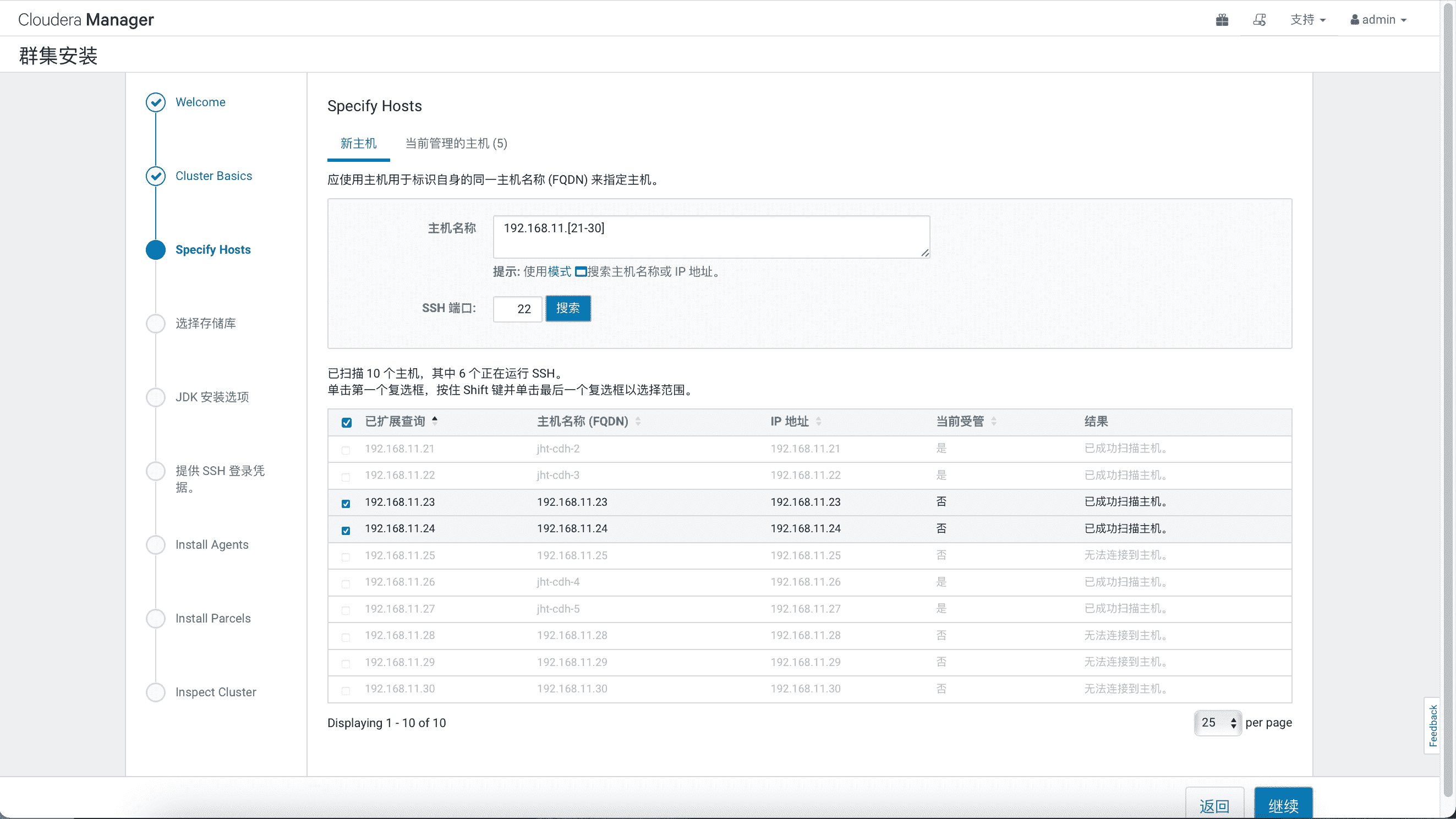
Task: Uncheck host 192.168.11.23 checkbox
Action: pyautogui.click(x=346, y=504)
